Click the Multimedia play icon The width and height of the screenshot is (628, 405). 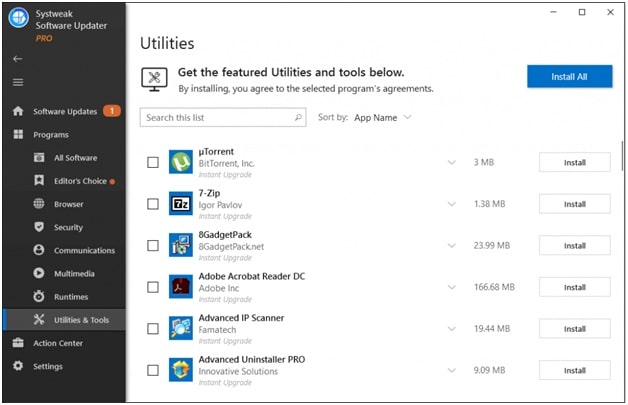click(39, 273)
